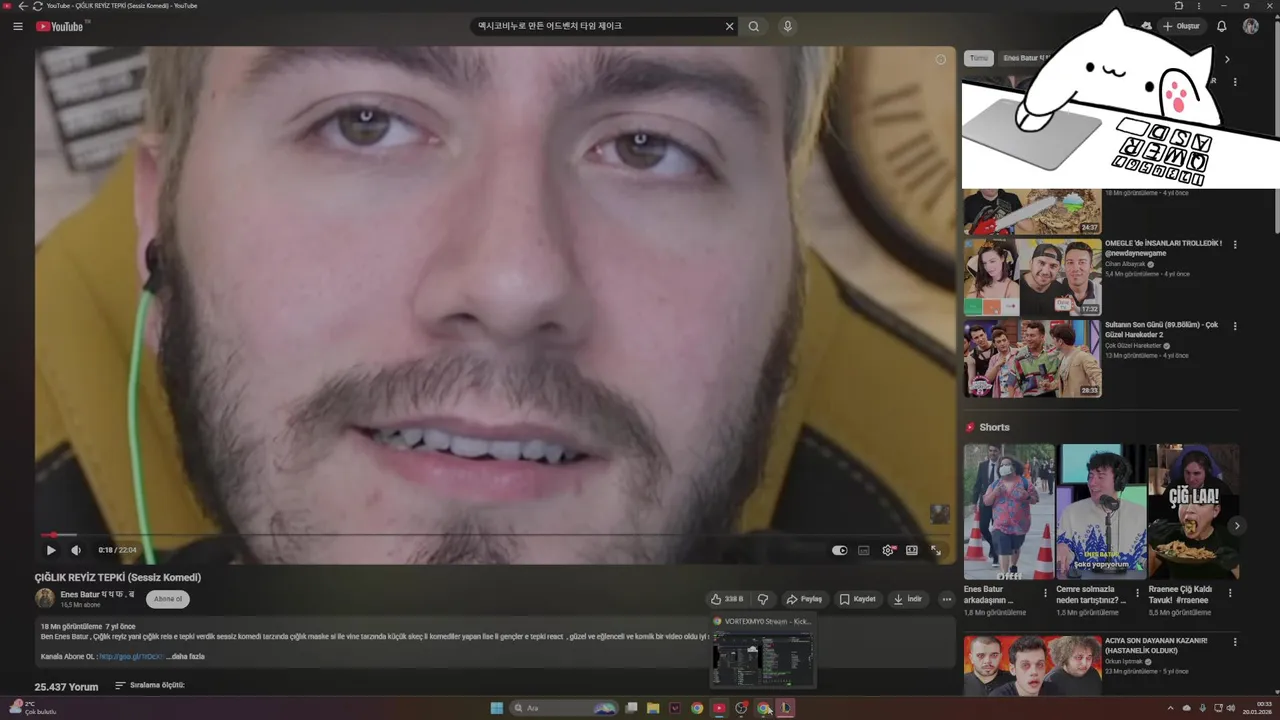This screenshot has height=720, width=1280.
Task: Reload the page with the refresh icon
Action: pos(37,6)
